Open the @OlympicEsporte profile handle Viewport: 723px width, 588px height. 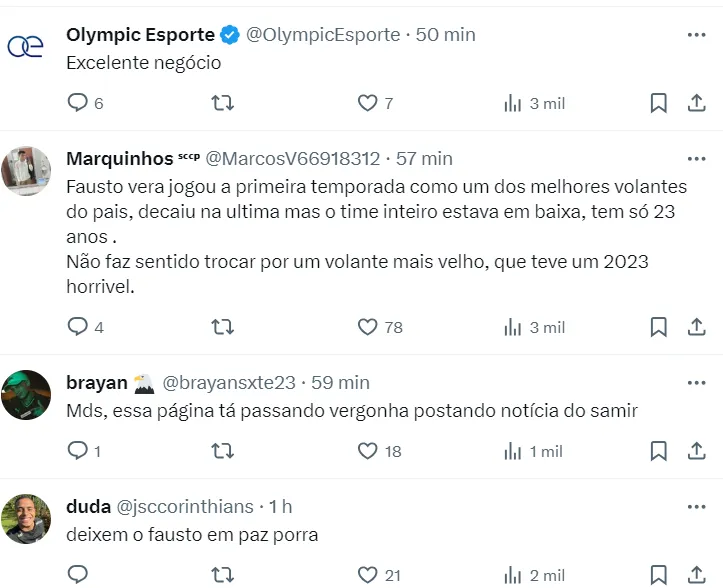(x=323, y=35)
